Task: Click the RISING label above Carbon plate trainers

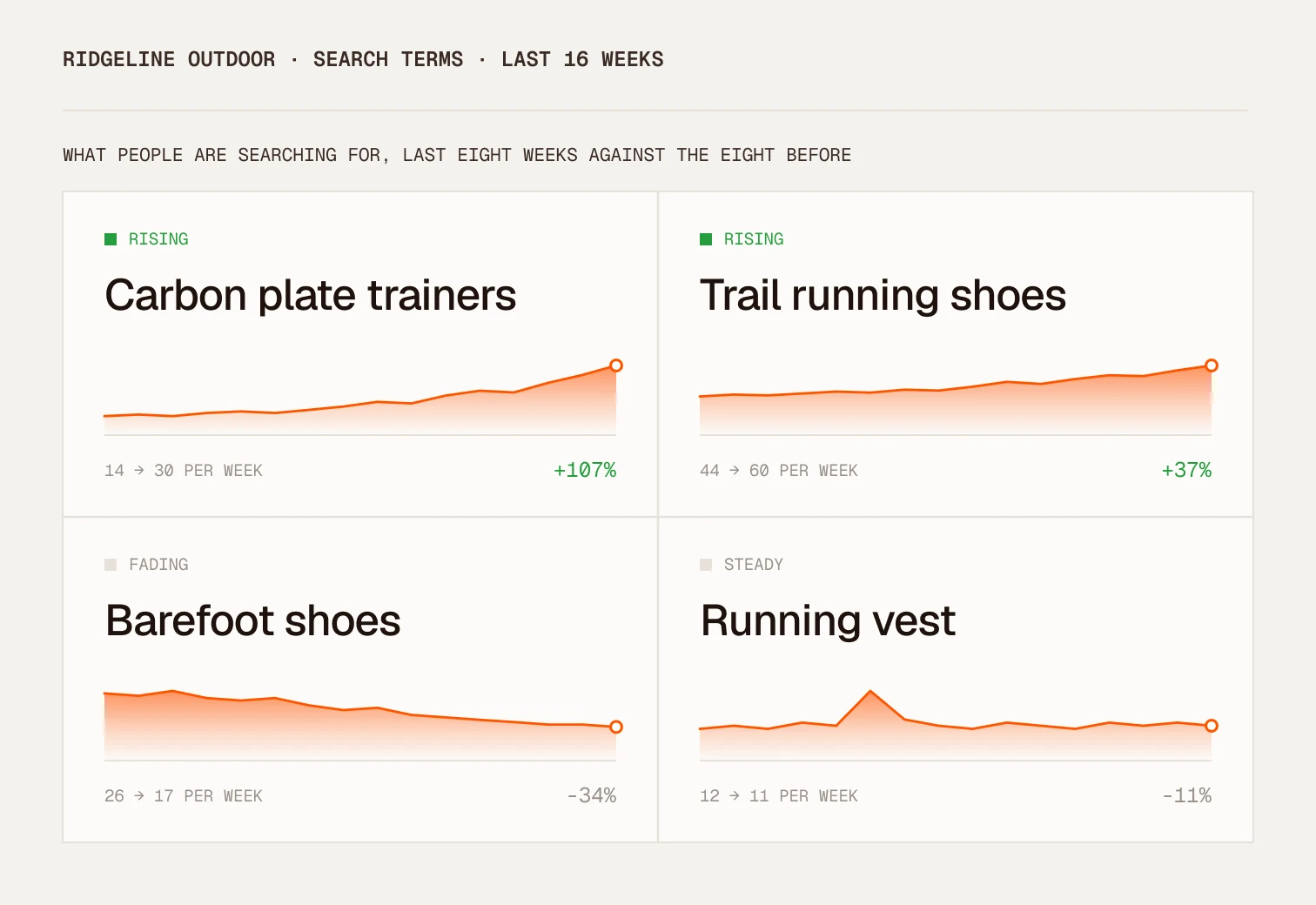Action: [x=158, y=239]
